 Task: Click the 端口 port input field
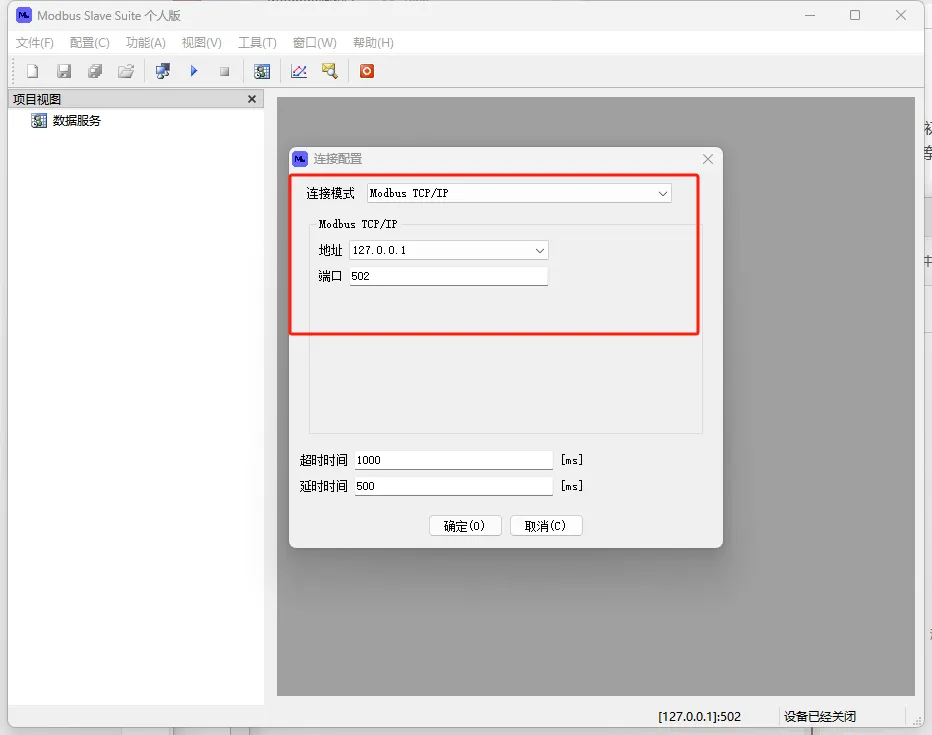[449, 276]
